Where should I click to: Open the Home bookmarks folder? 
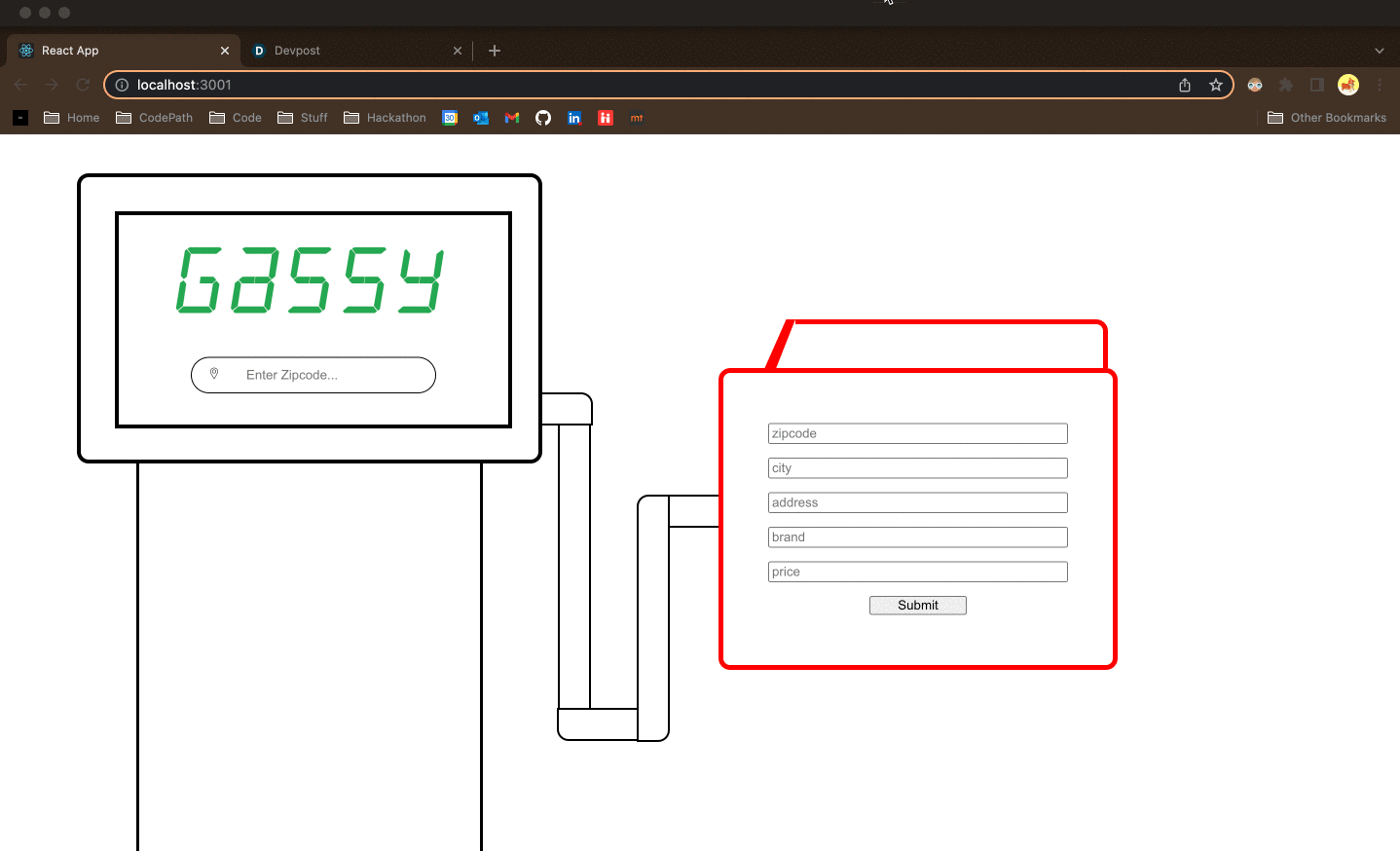tap(72, 118)
